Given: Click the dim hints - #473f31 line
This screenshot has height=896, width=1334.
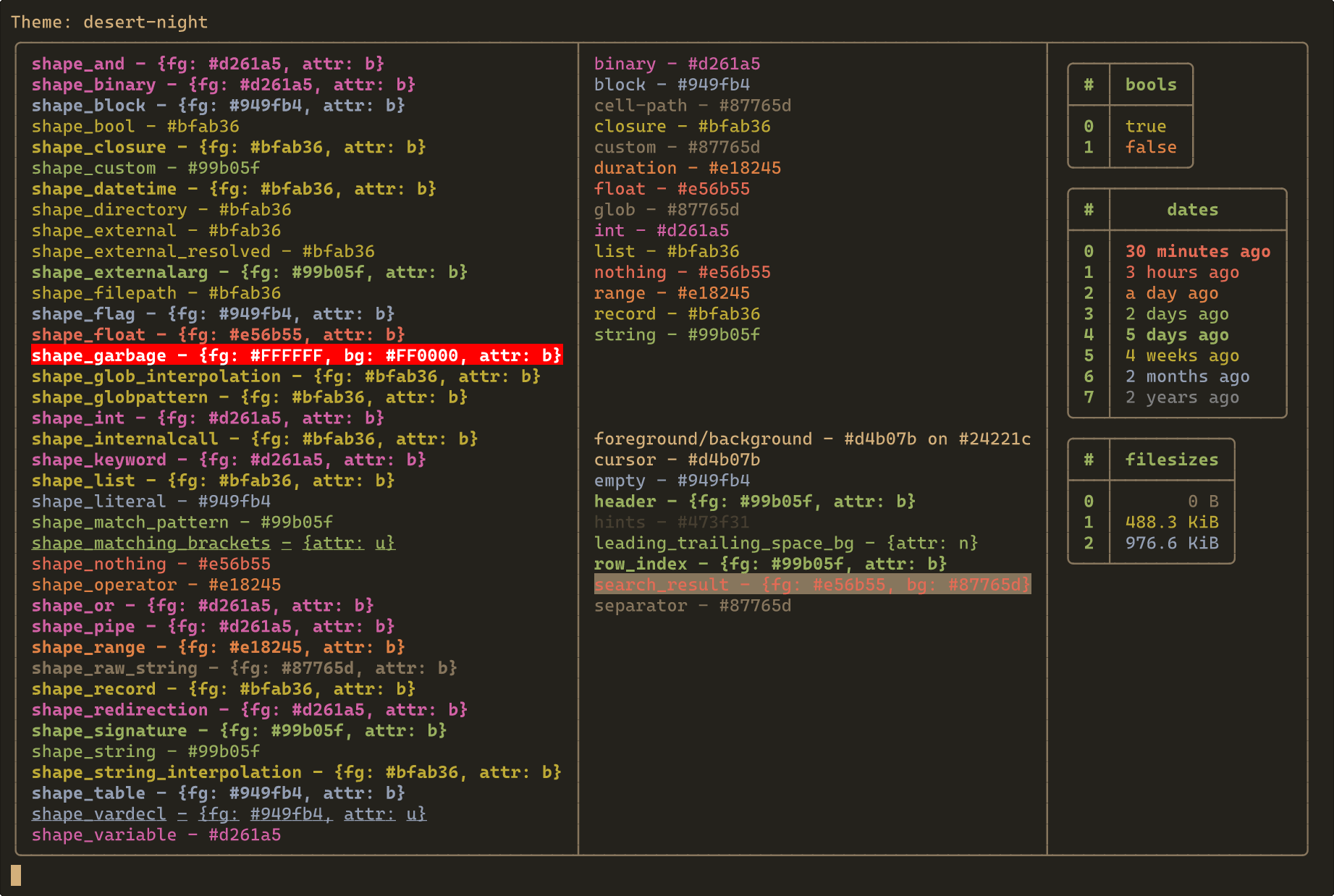Looking at the screenshot, I should pyautogui.click(x=672, y=523).
